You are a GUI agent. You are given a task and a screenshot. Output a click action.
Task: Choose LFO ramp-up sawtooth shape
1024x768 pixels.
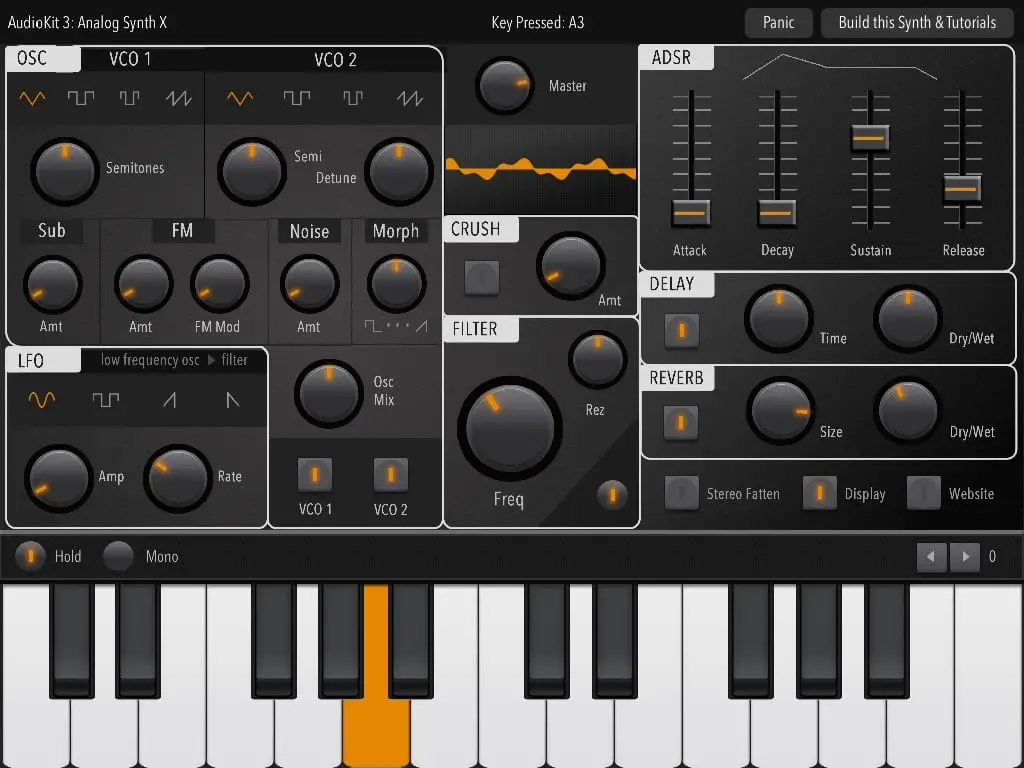(x=170, y=399)
